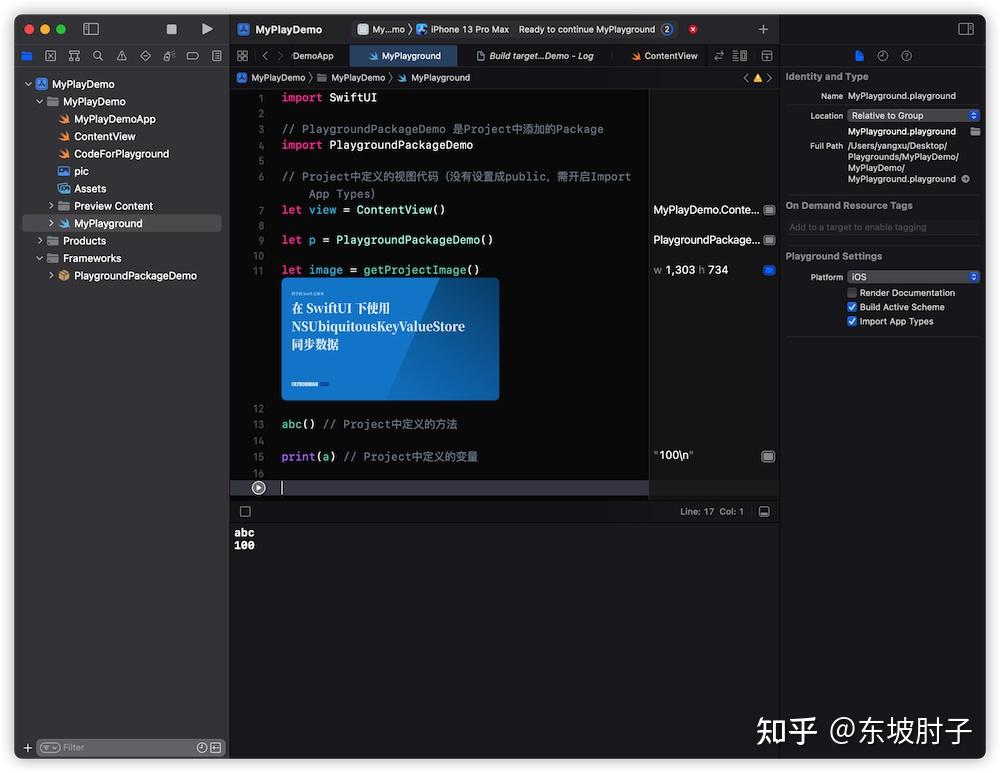Toggle the console filter square button
This screenshot has height=773, width=1000.
(245, 512)
